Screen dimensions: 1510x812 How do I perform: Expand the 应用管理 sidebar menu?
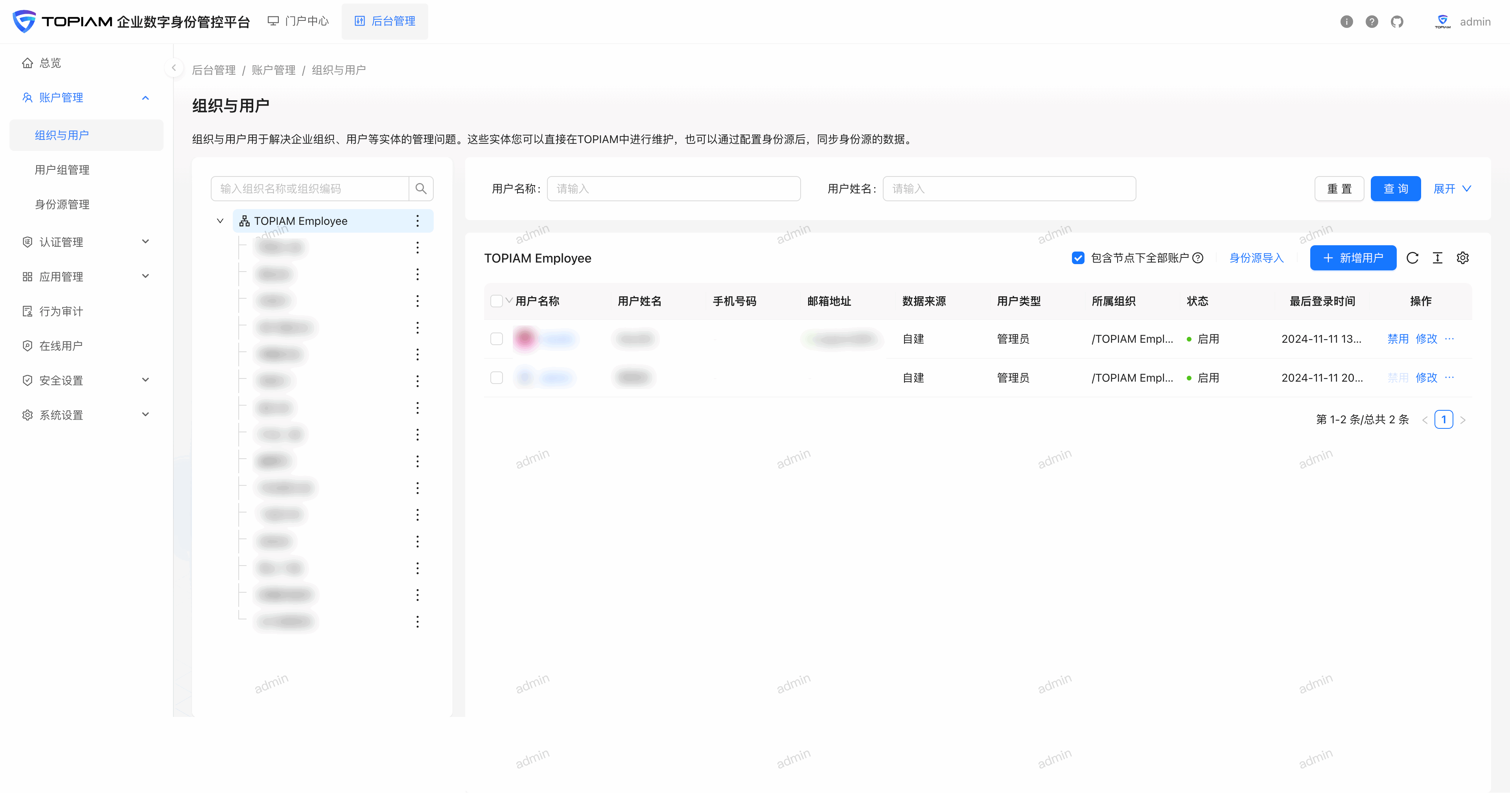[x=145, y=276]
